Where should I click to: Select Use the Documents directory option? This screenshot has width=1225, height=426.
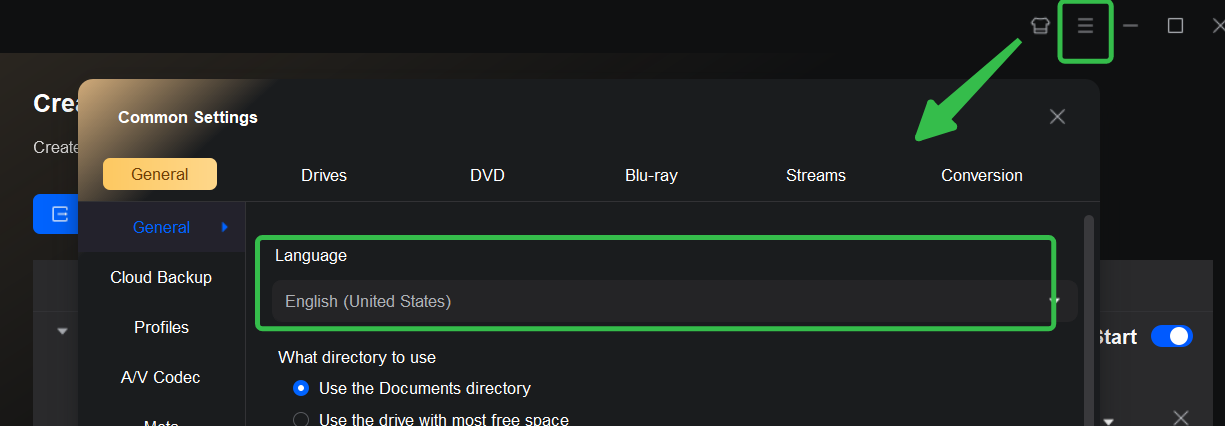(x=301, y=388)
